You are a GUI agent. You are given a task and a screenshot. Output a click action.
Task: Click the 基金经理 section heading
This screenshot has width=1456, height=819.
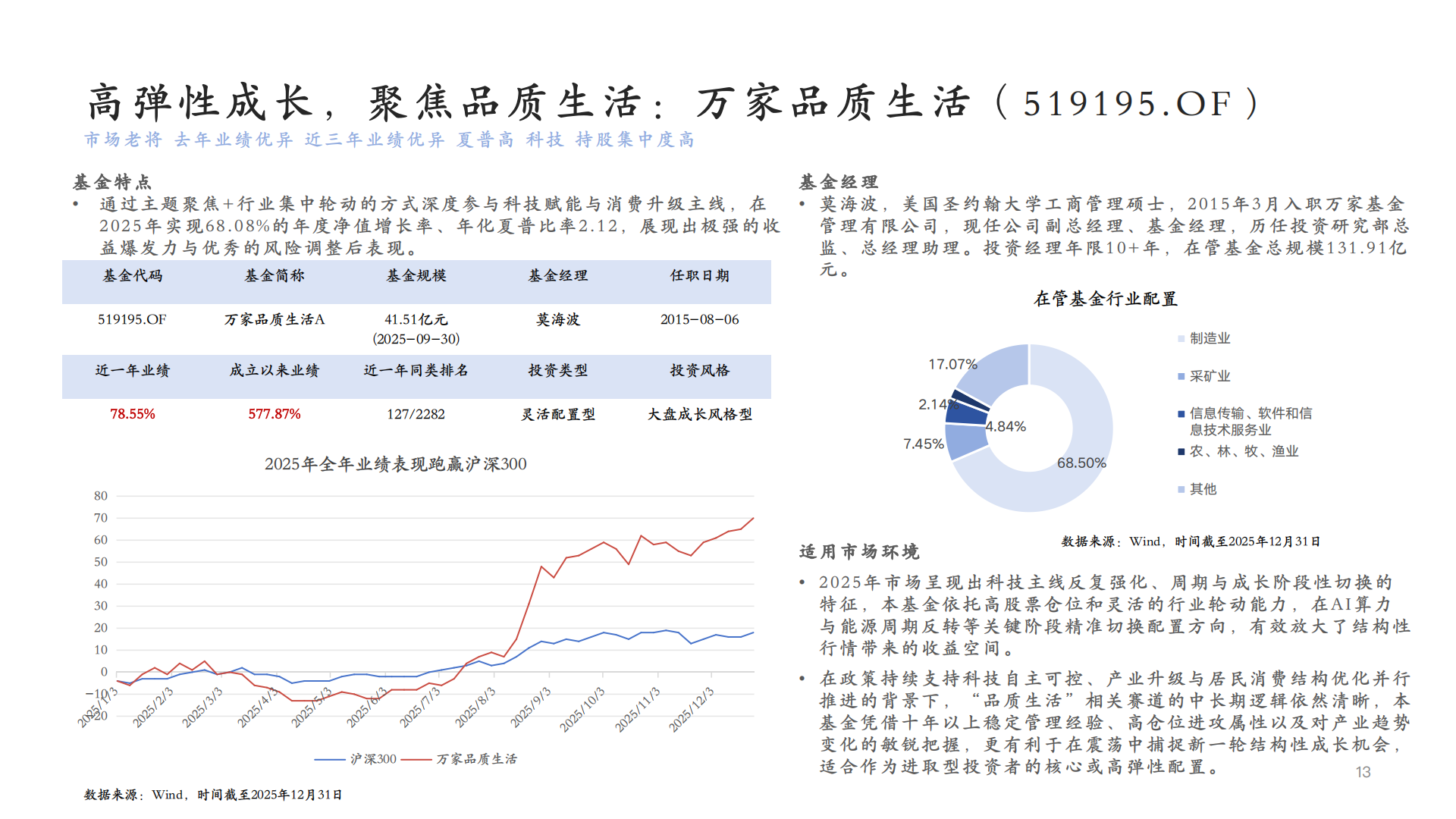839,182
